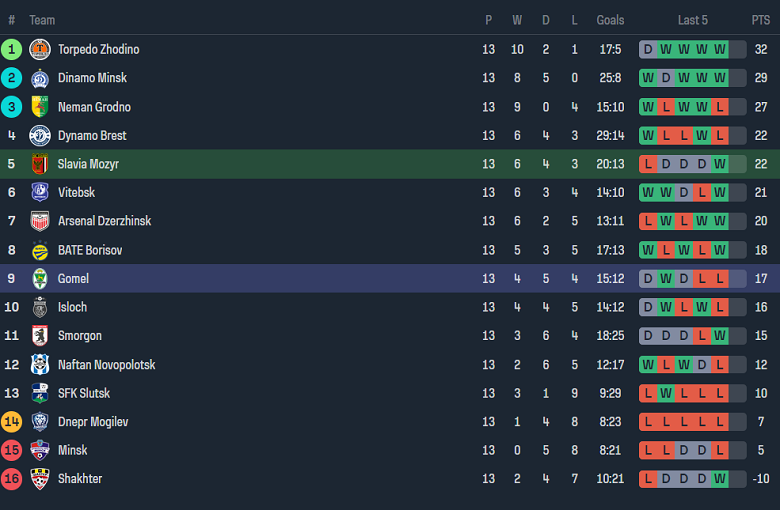Open the Dynamo Brest team page
Image resolution: width=780 pixels, height=510 pixels.
point(92,136)
